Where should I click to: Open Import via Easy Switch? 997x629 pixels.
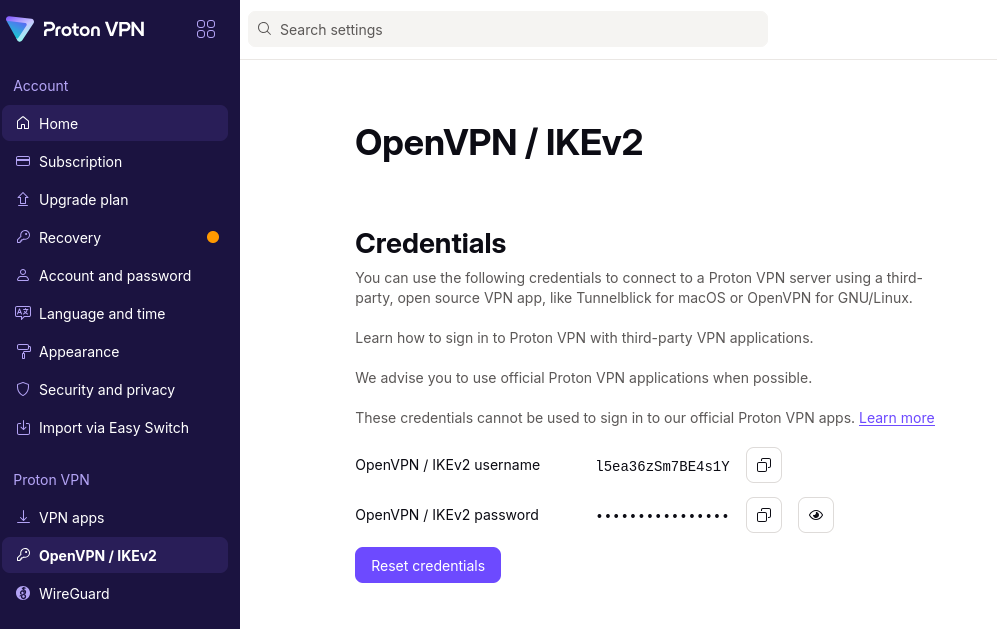(x=115, y=428)
